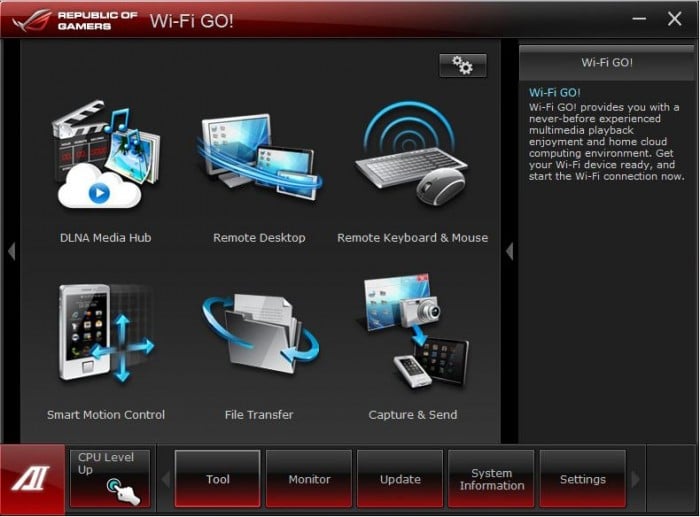Open the bottom bar Settings button
This screenshot has width=700, height=517.
[582, 479]
